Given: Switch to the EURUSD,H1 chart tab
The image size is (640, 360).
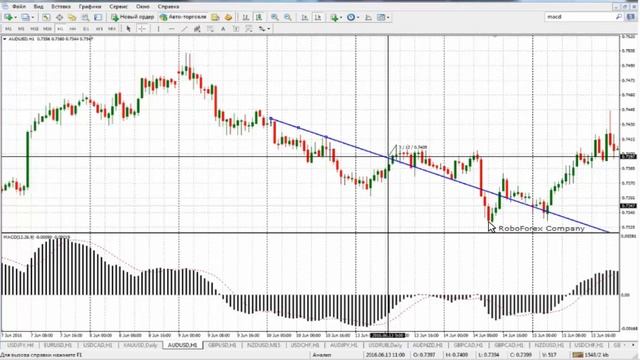Looking at the screenshot, I should click(58, 345).
